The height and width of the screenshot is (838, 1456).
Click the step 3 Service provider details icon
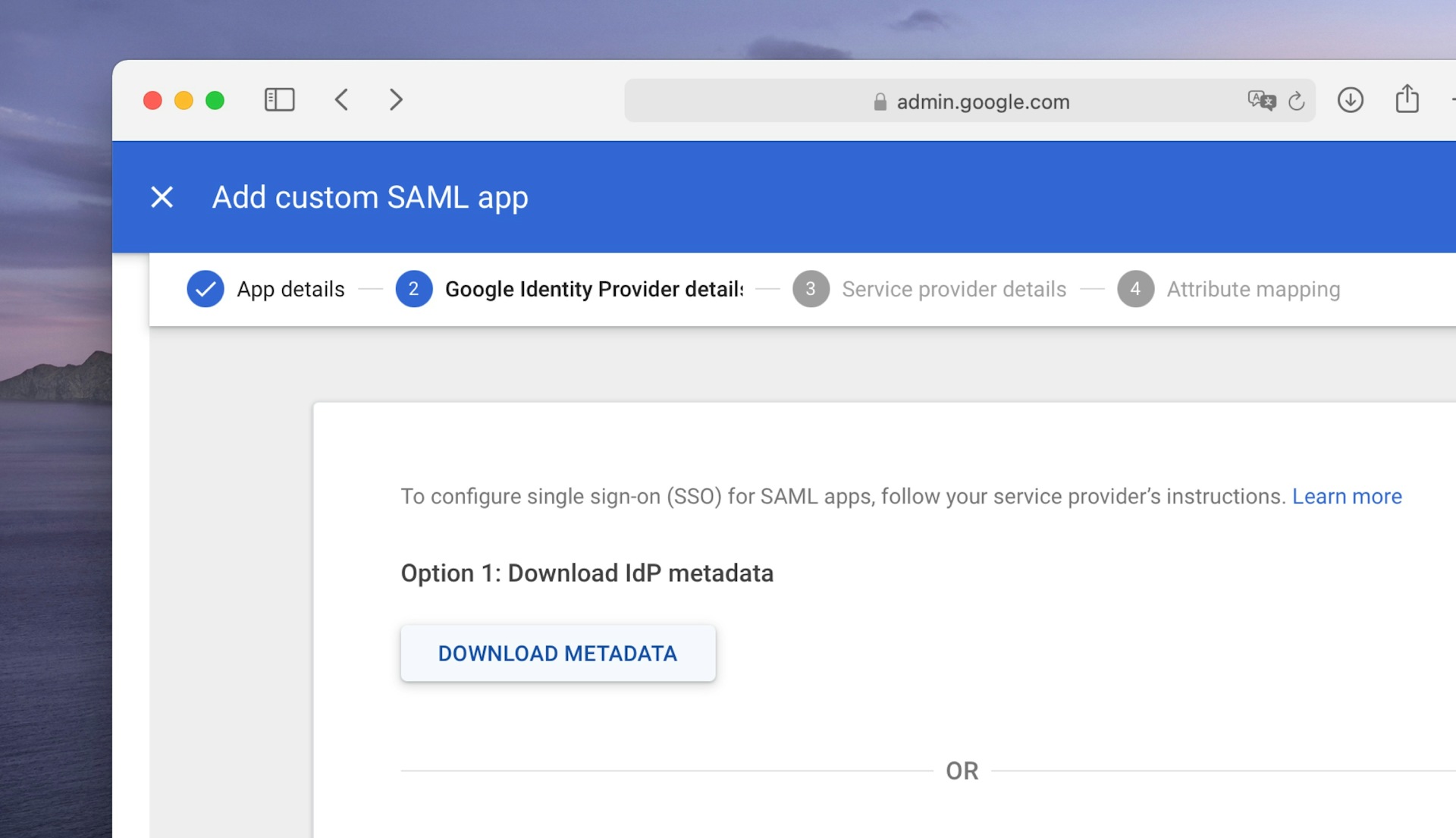point(811,289)
